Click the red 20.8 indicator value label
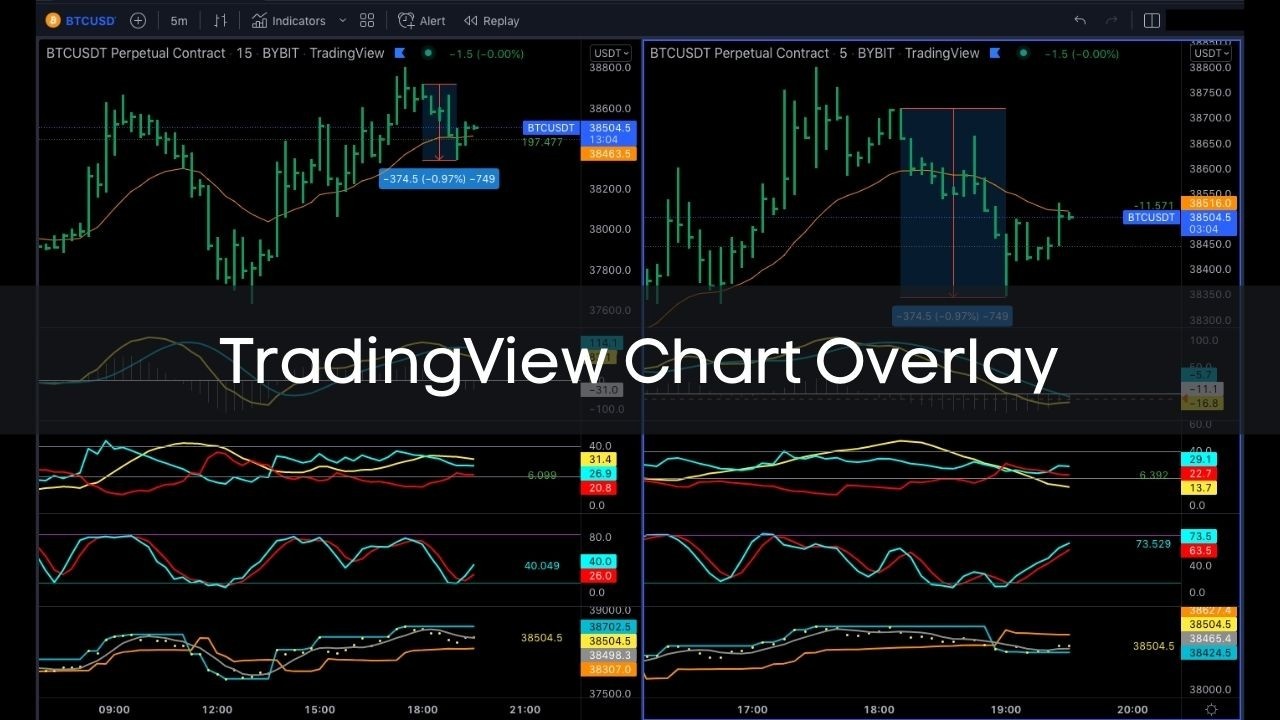This screenshot has width=1280, height=720. pyautogui.click(x=600, y=488)
